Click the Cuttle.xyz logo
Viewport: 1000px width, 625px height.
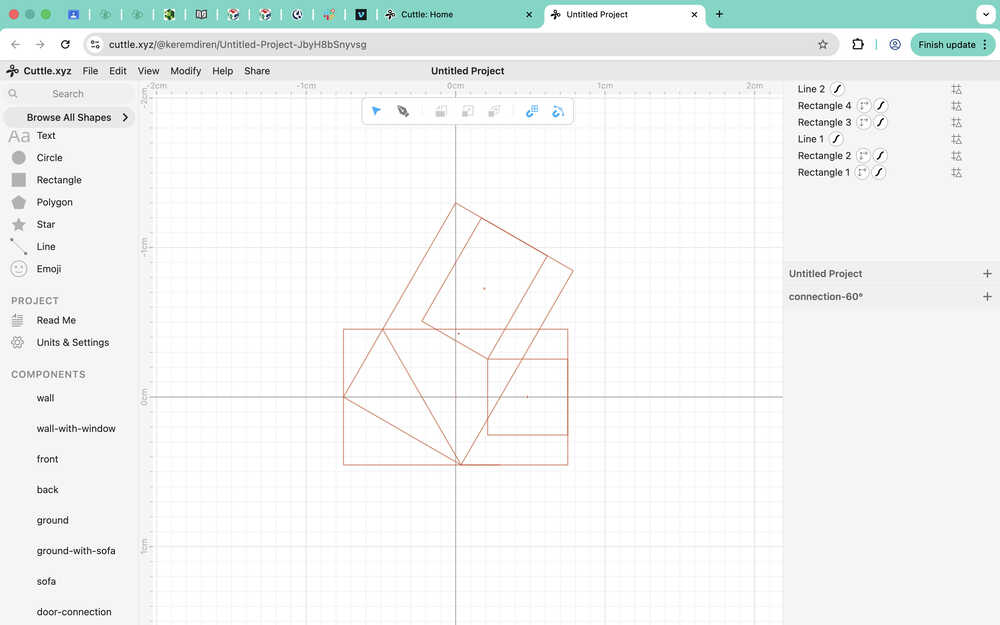[39, 71]
